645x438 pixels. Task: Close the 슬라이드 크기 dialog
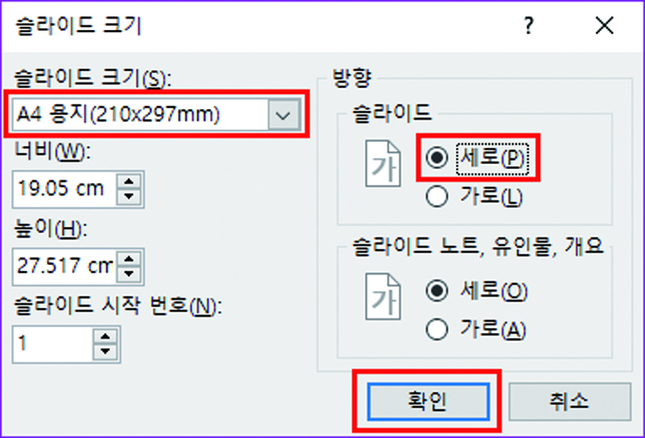(x=604, y=26)
